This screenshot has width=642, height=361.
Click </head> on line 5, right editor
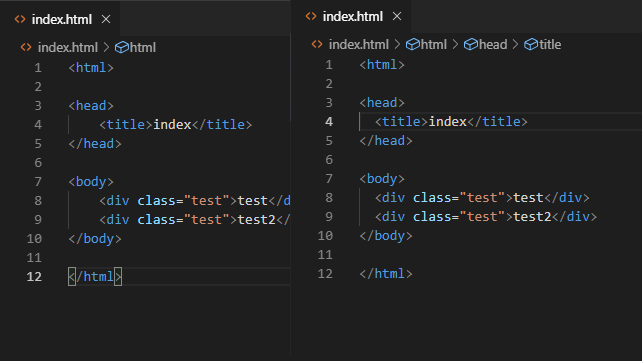(386, 141)
